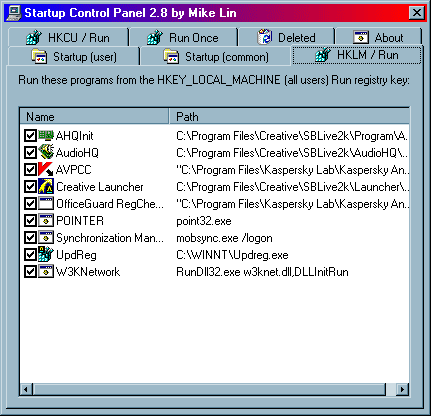Viewport: 431px width, 416px height.
Task: Select the mobsync.exe /logon path text
Action: coord(224,238)
